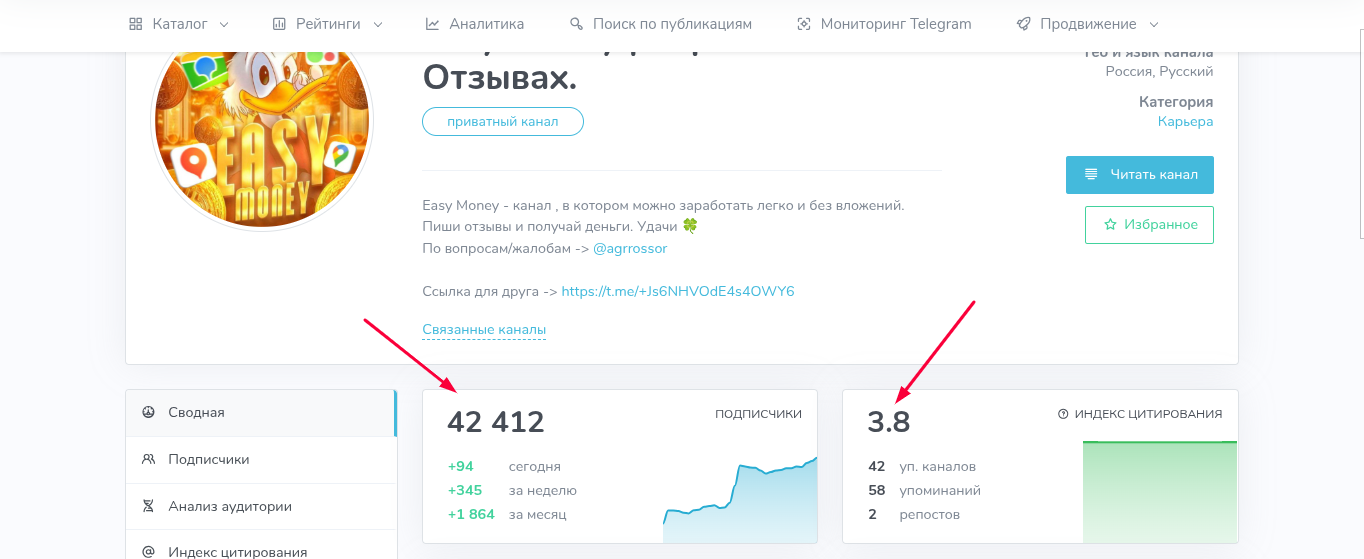
Task: Click the Читать канал button
Action: pos(1140,174)
